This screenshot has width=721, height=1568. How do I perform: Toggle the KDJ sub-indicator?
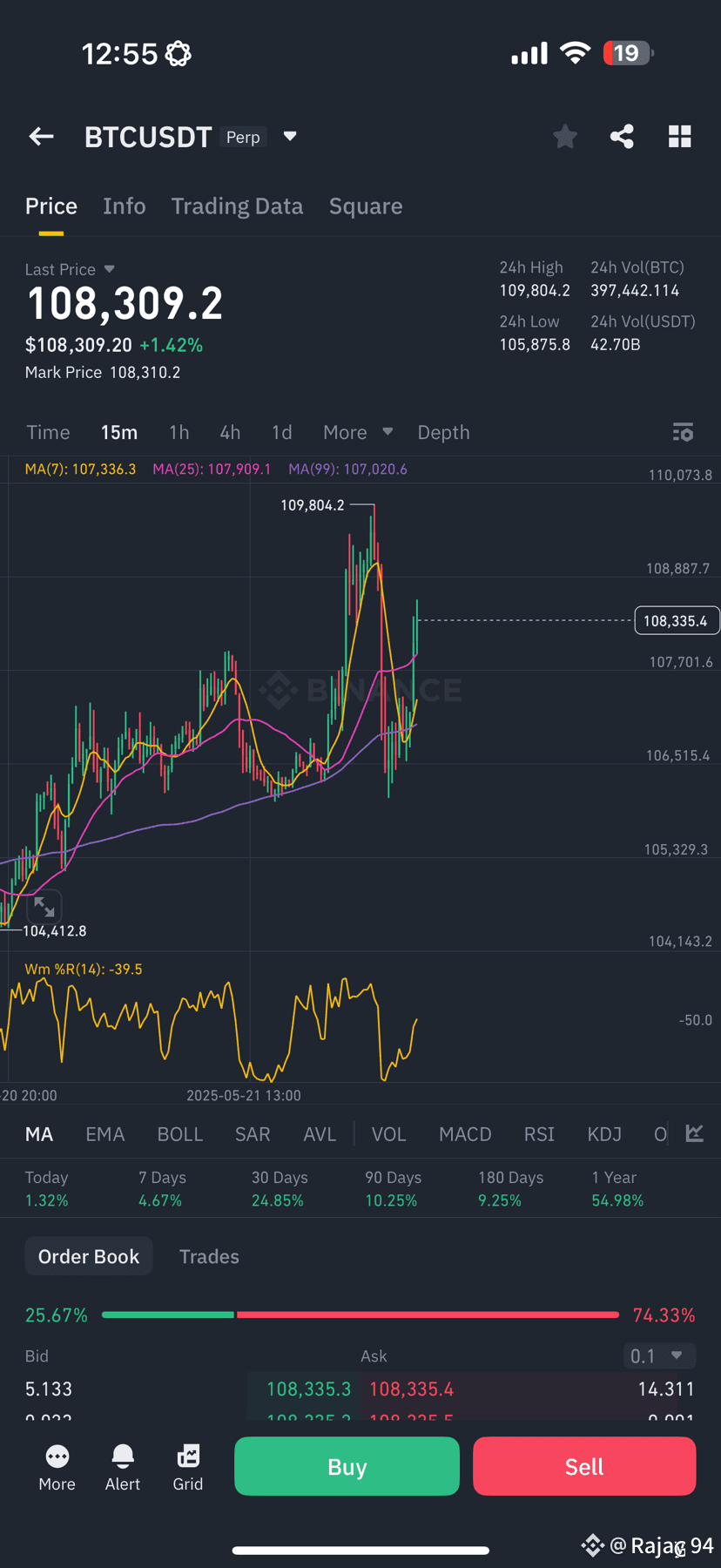[x=604, y=1134]
